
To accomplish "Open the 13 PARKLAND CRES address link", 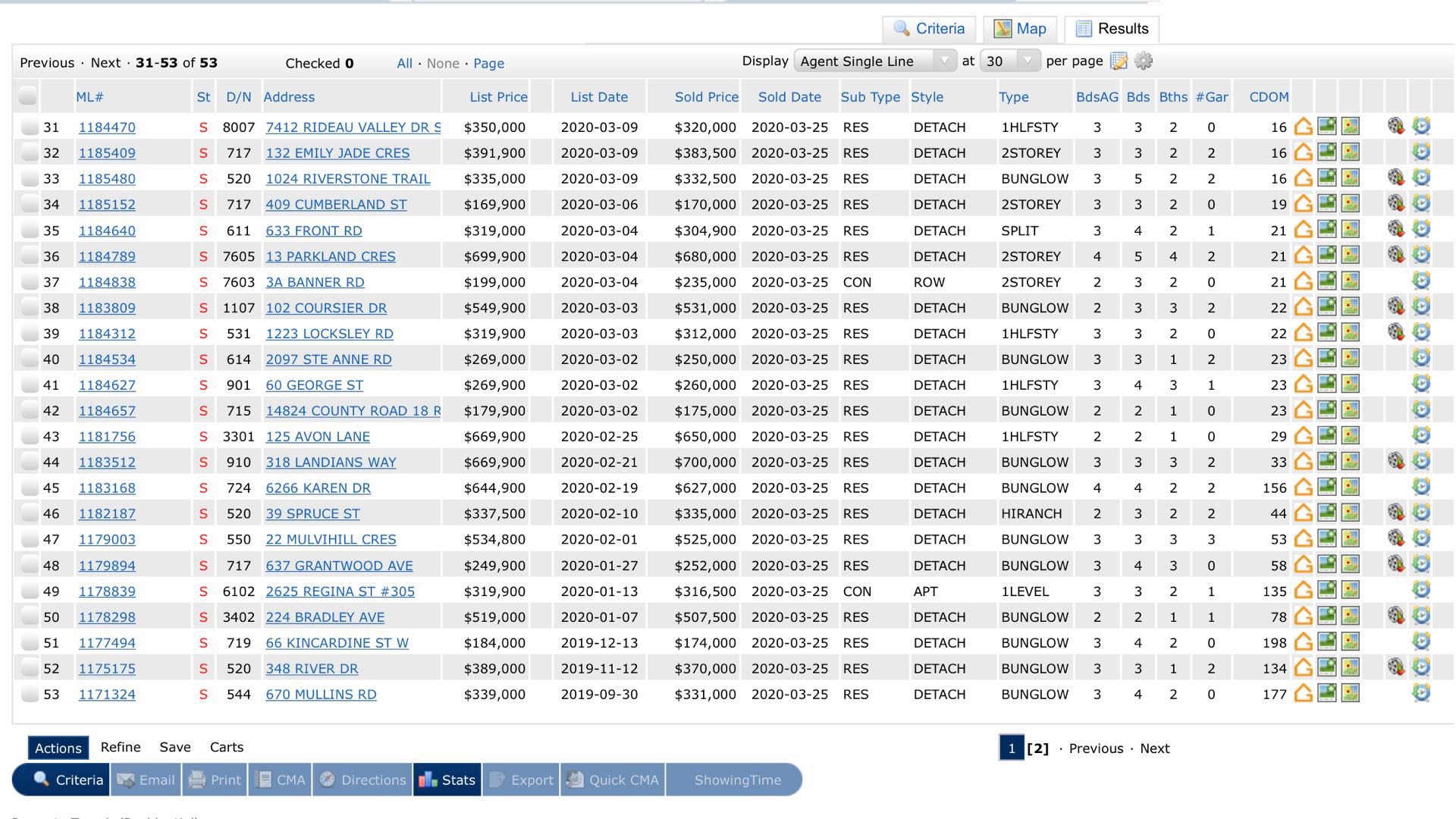I will coord(331,256).
